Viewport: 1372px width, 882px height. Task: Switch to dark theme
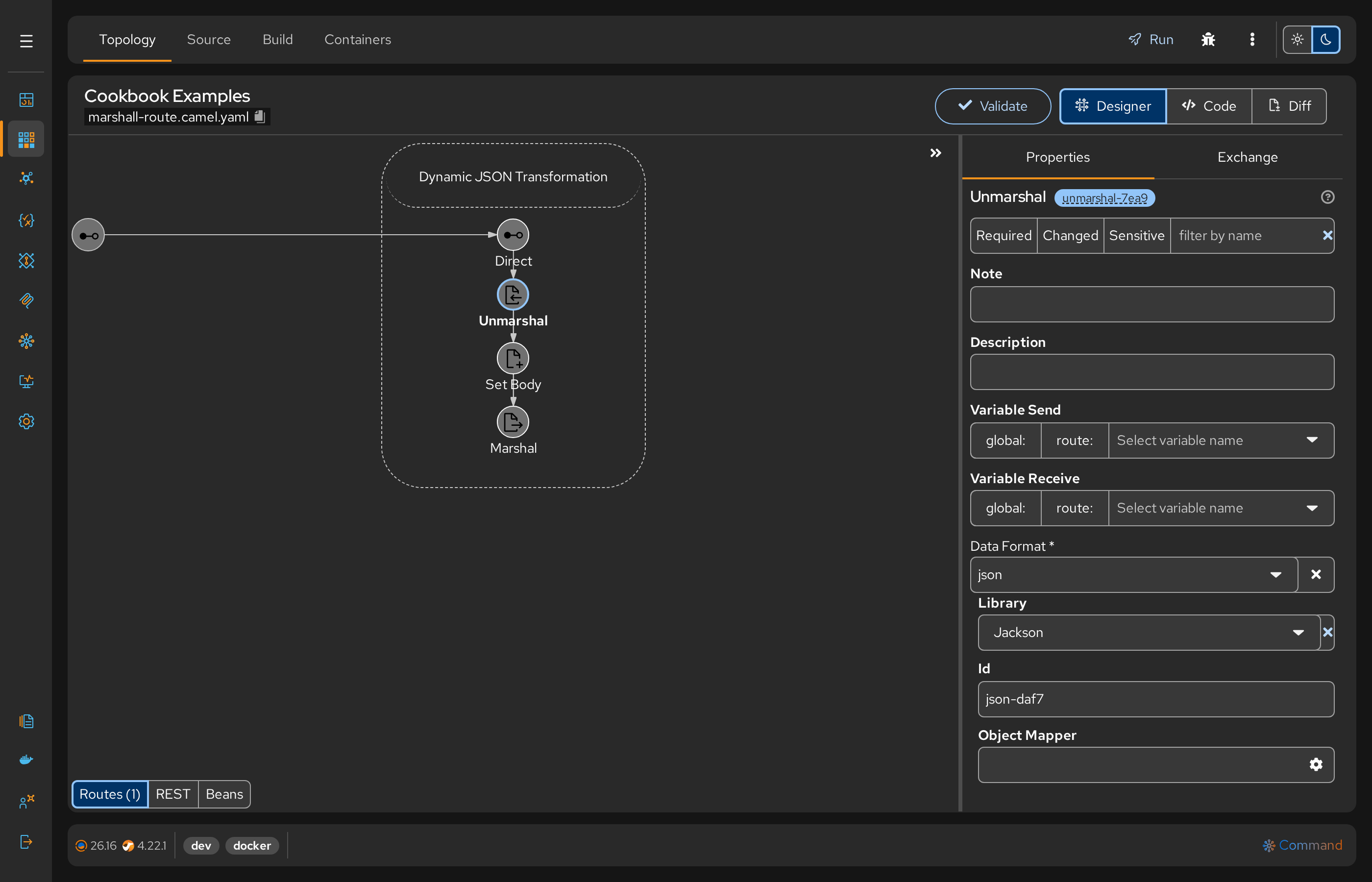pos(1325,40)
